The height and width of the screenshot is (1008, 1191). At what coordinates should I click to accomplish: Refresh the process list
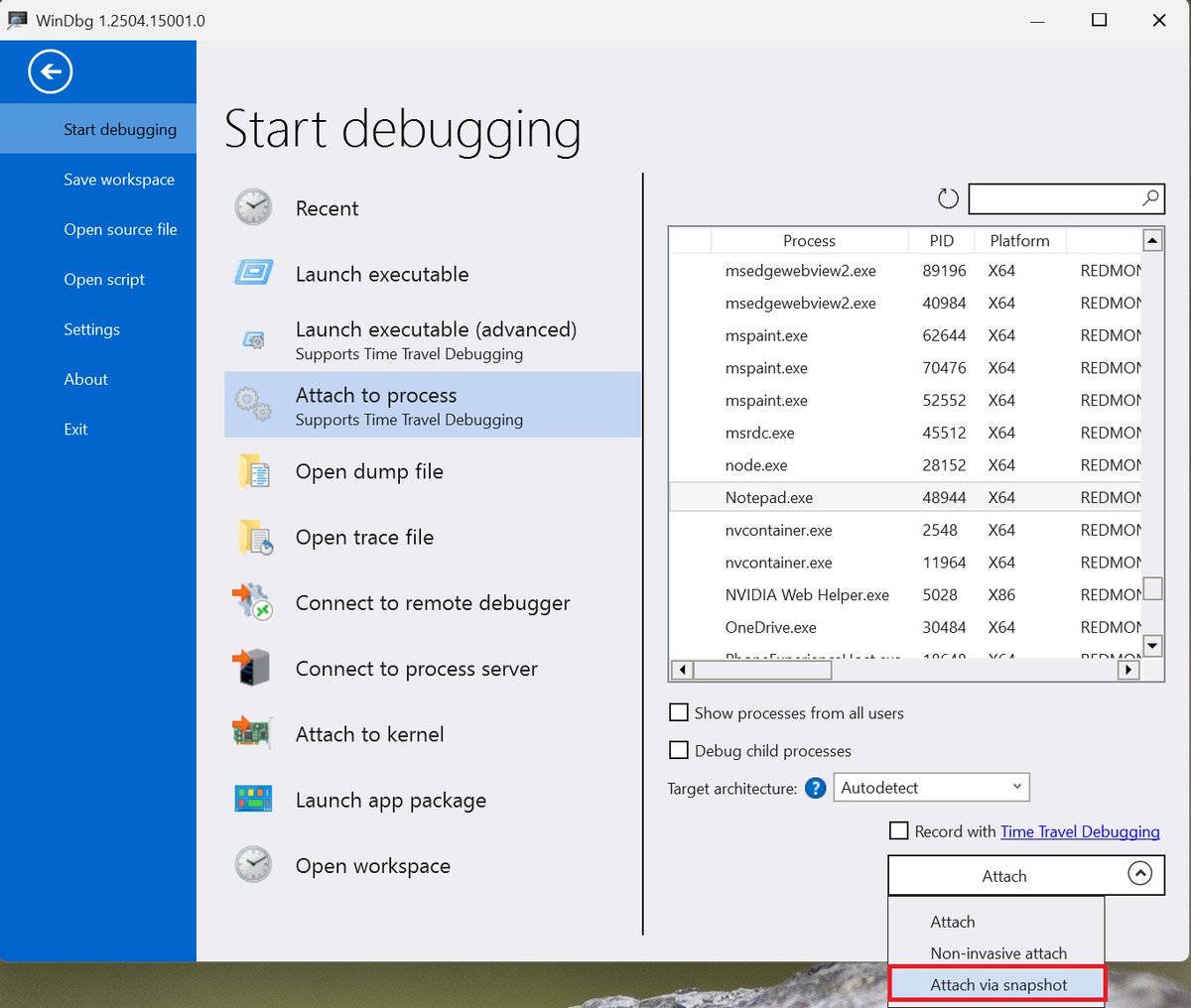pos(948,198)
